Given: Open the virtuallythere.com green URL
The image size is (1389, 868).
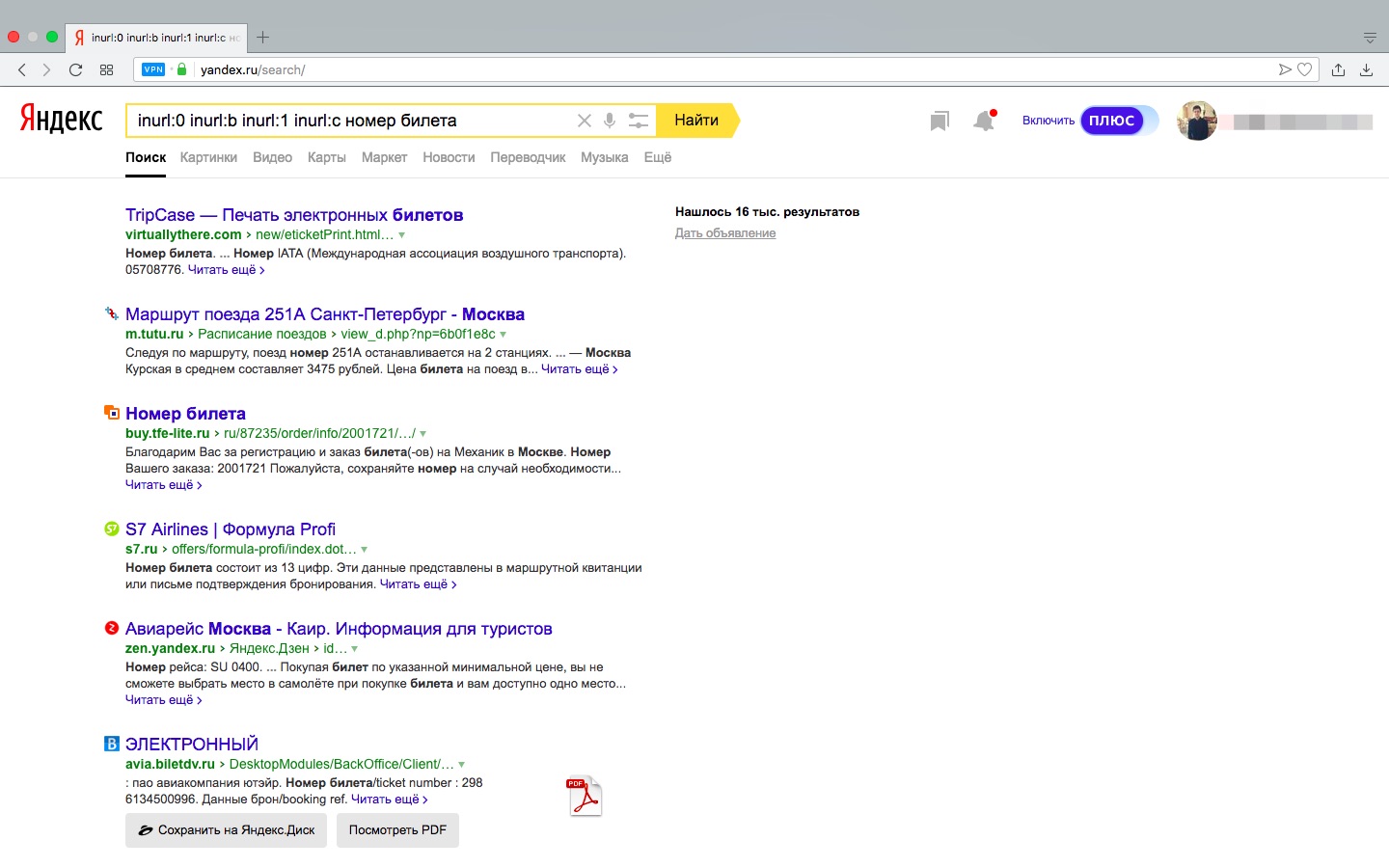Looking at the screenshot, I should (x=183, y=234).
